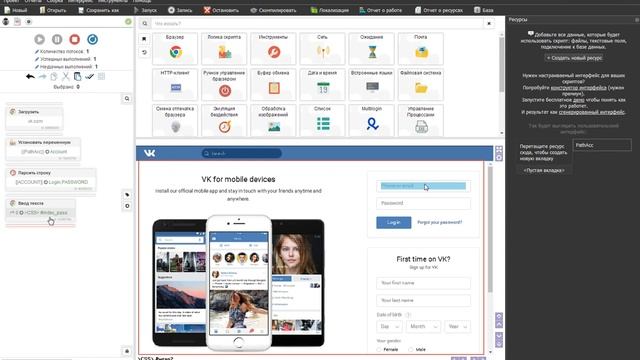Image resolution: width=640 pixels, height=360 pixels.
Task: Click the checkmark icon in scenario toolbar
Action: 89,76
